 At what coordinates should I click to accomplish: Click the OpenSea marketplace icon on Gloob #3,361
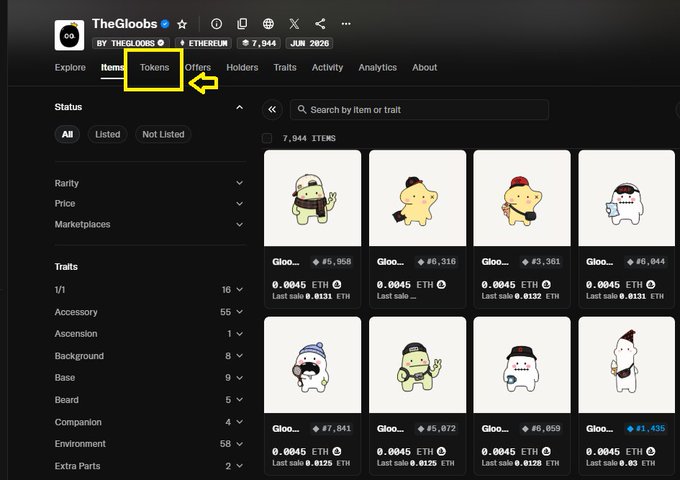546,284
